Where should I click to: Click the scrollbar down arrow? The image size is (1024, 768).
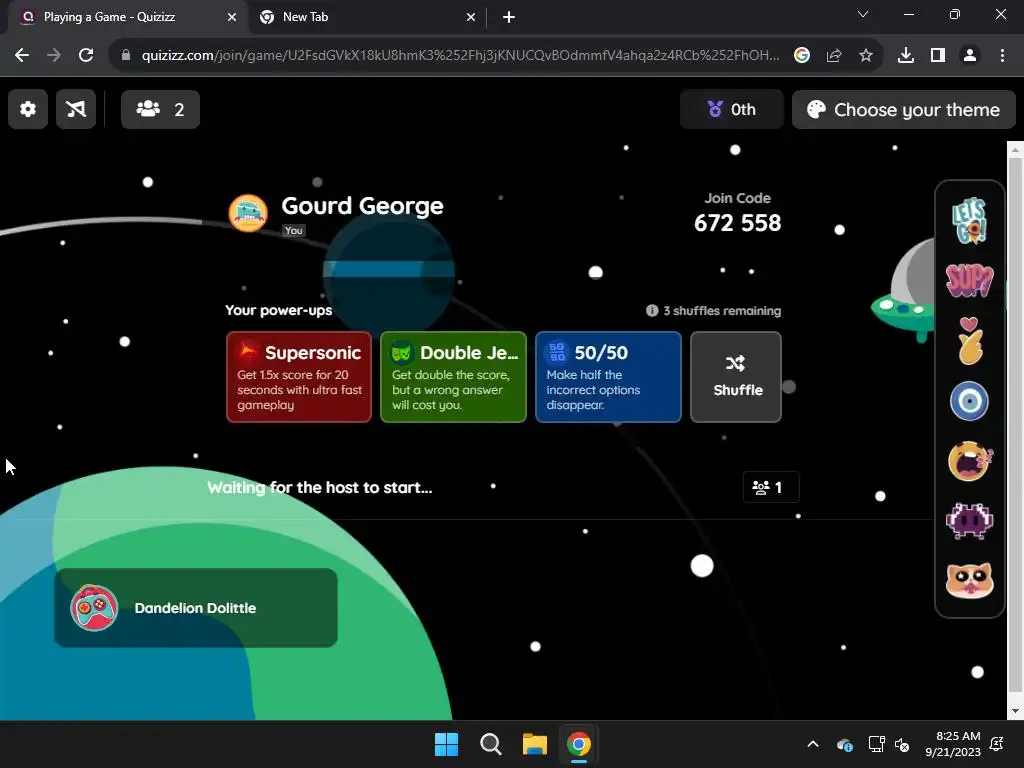click(1015, 711)
